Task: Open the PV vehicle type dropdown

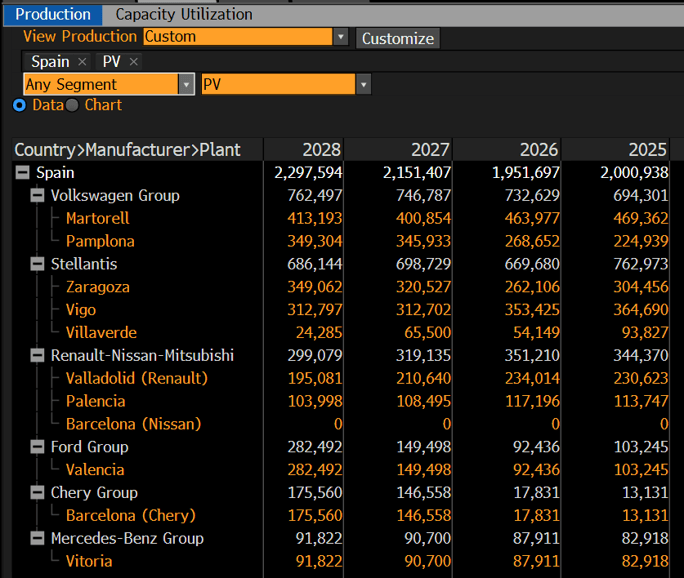Action: pyautogui.click(x=363, y=84)
